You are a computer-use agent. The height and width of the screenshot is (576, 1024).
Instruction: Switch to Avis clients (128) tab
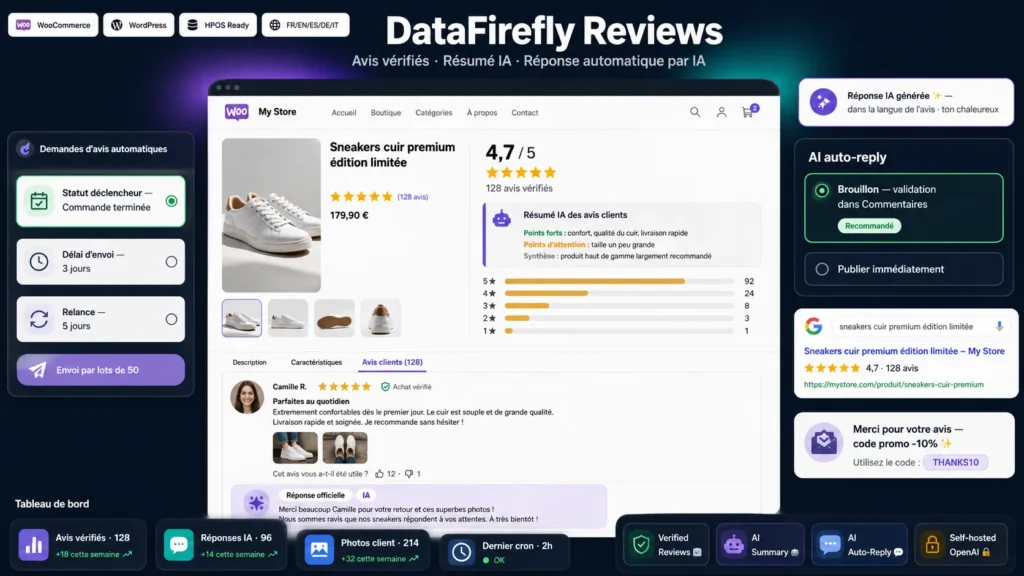pos(392,362)
